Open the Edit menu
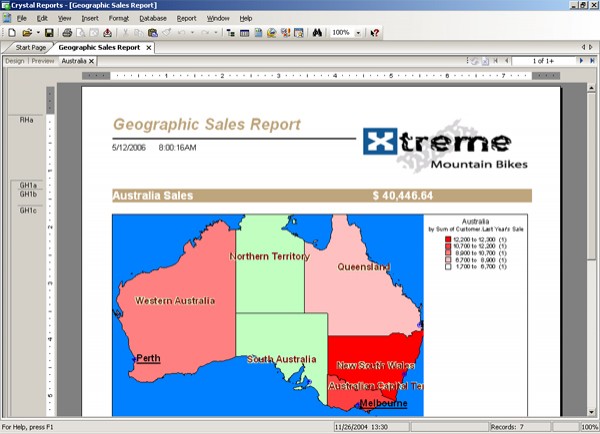The width and height of the screenshot is (600, 434). click(42, 18)
